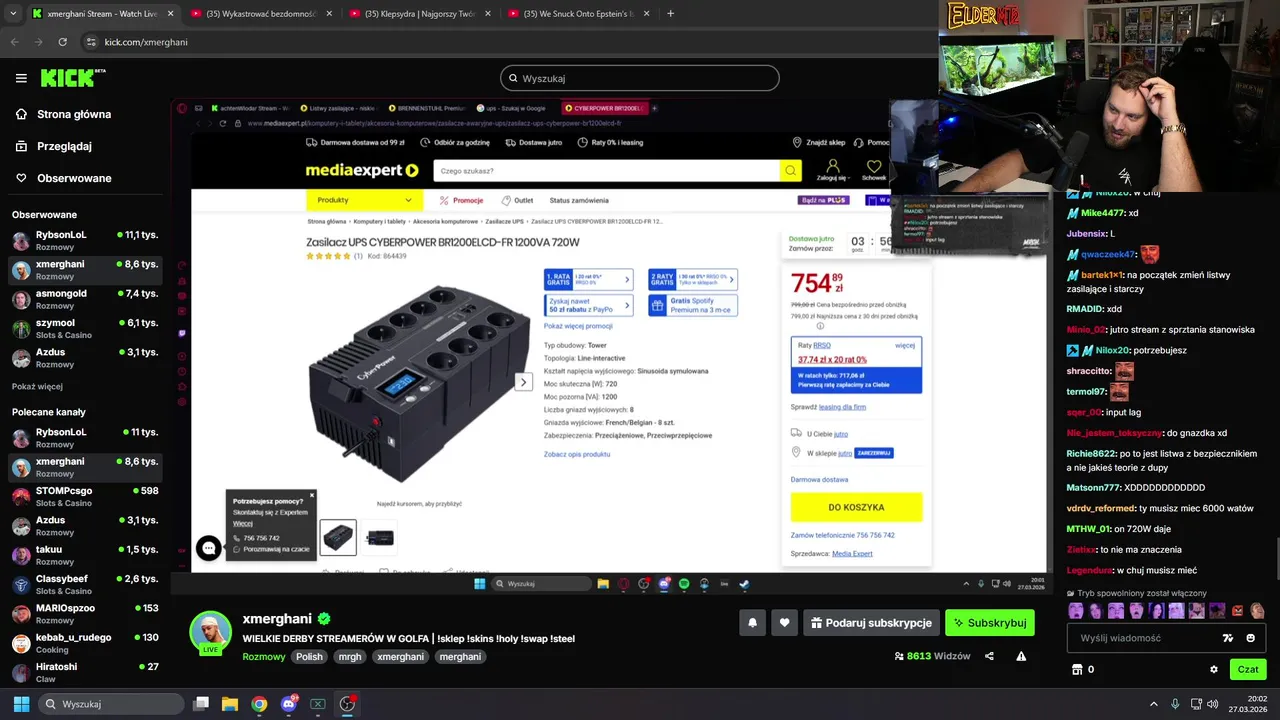Viewport: 1280px width, 720px height.
Task: Open the Kick hamburger sidebar menu
Action: click(21, 78)
